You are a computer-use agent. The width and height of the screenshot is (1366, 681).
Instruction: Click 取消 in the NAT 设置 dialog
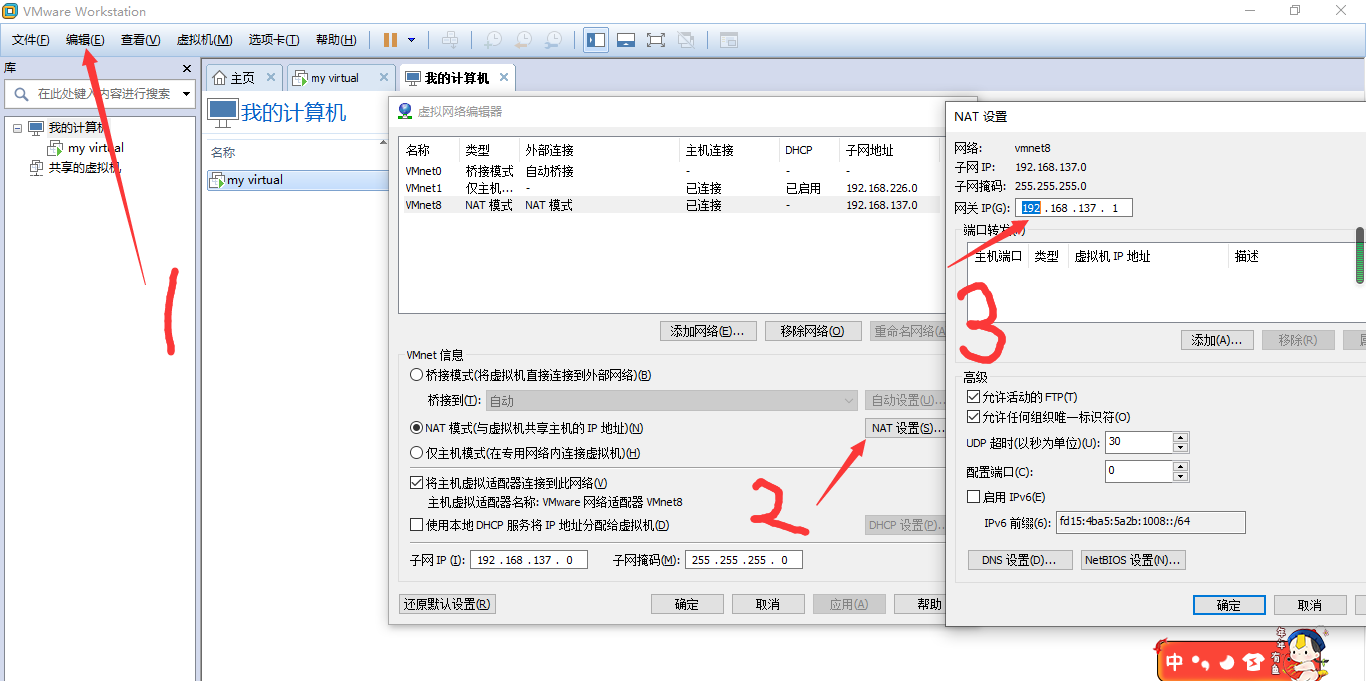pyautogui.click(x=1310, y=605)
